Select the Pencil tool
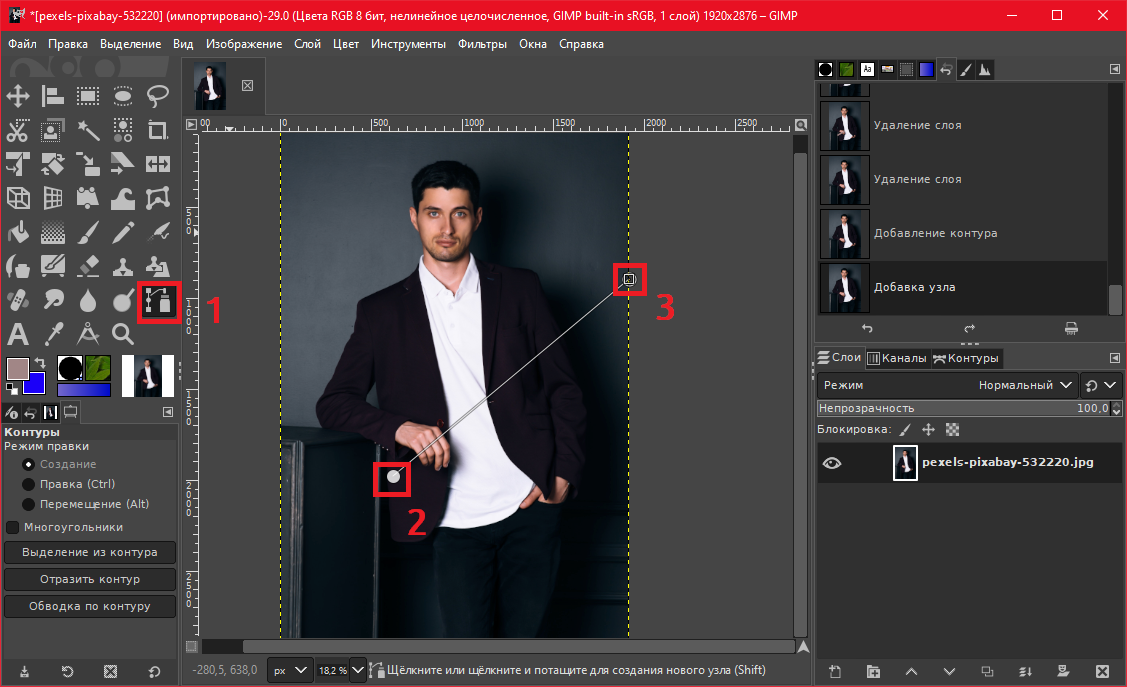Viewport: 1127px width, 687px height. (123, 233)
